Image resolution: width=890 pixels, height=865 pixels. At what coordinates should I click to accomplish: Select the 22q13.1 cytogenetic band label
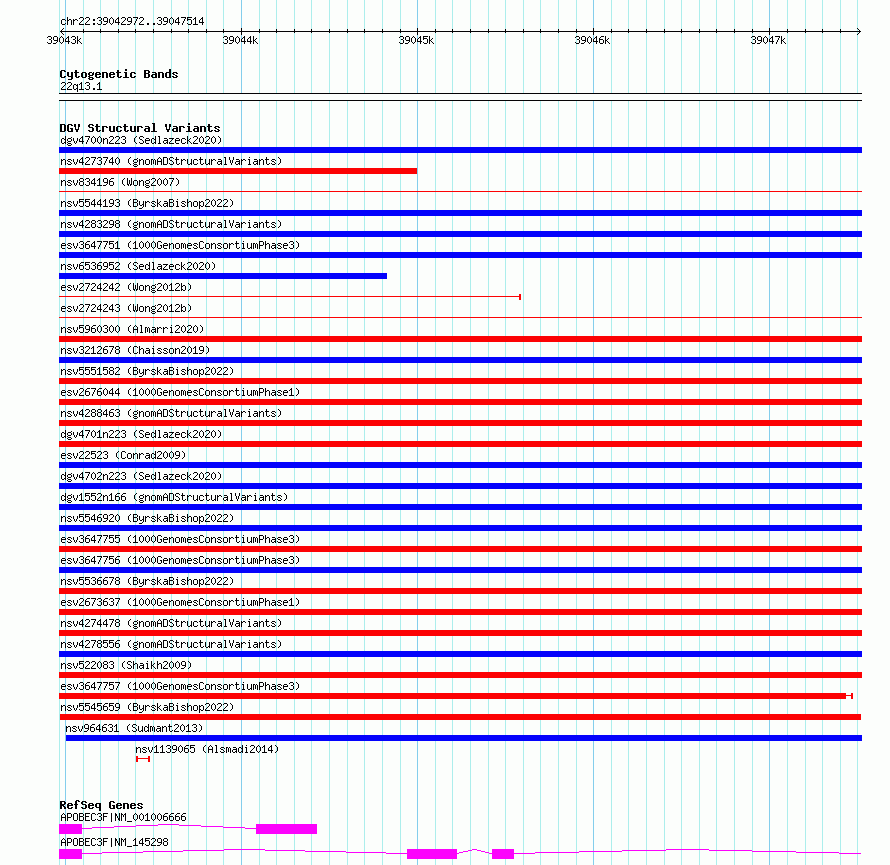point(81,86)
